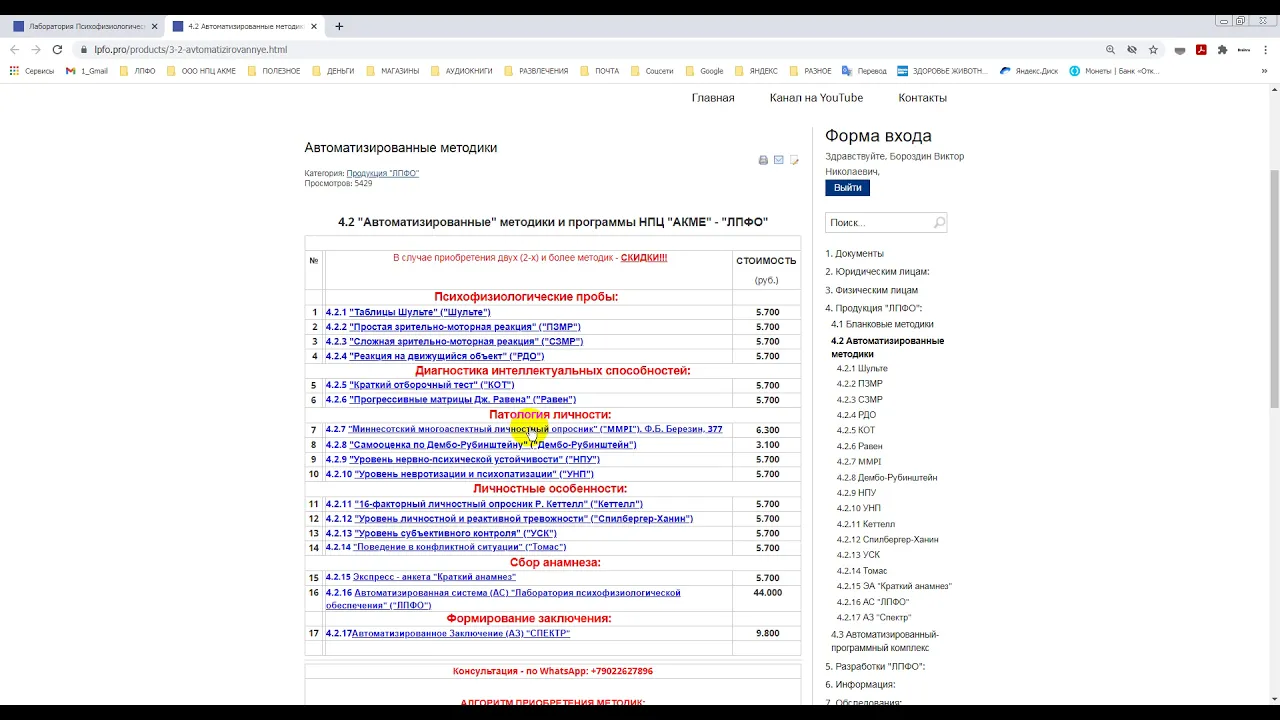
Task: Select sidebar sub-item 4.2.12 Спилбергер-Ханин
Action: click(888, 540)
